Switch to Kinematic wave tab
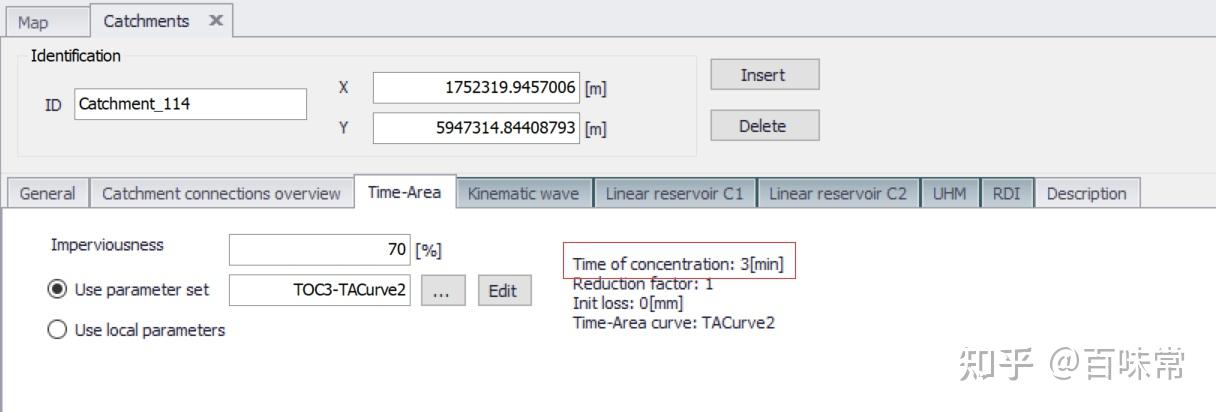Viewport: 1216px width, 412px height. [523, 194]
